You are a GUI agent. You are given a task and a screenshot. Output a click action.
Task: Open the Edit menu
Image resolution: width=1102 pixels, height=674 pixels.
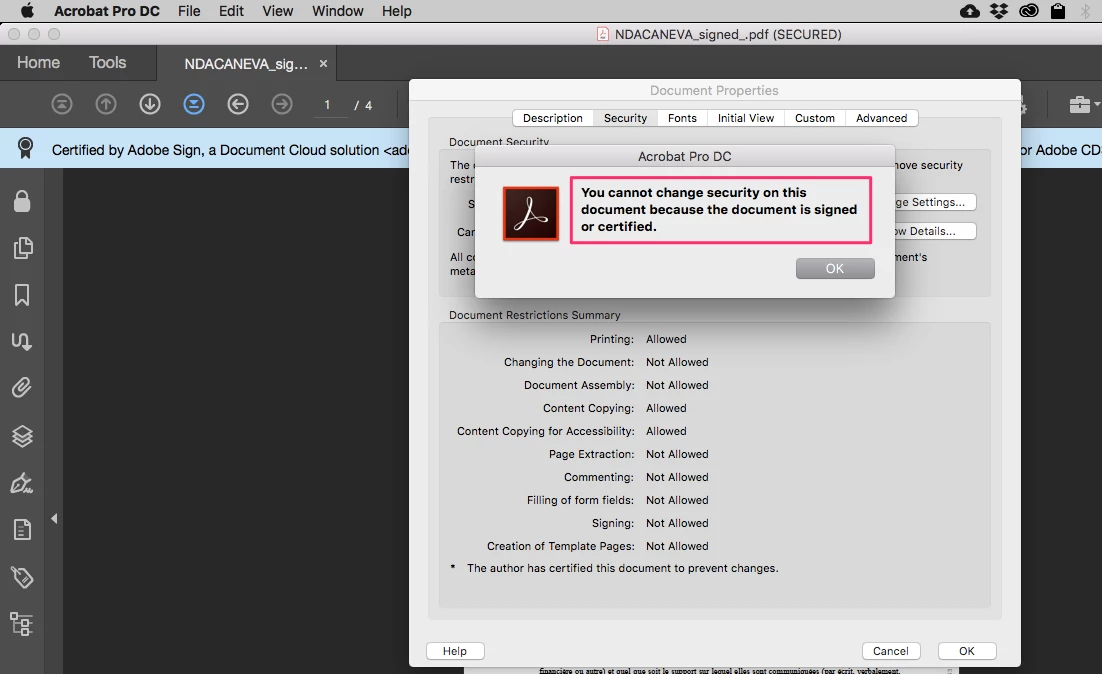(231, 11)
